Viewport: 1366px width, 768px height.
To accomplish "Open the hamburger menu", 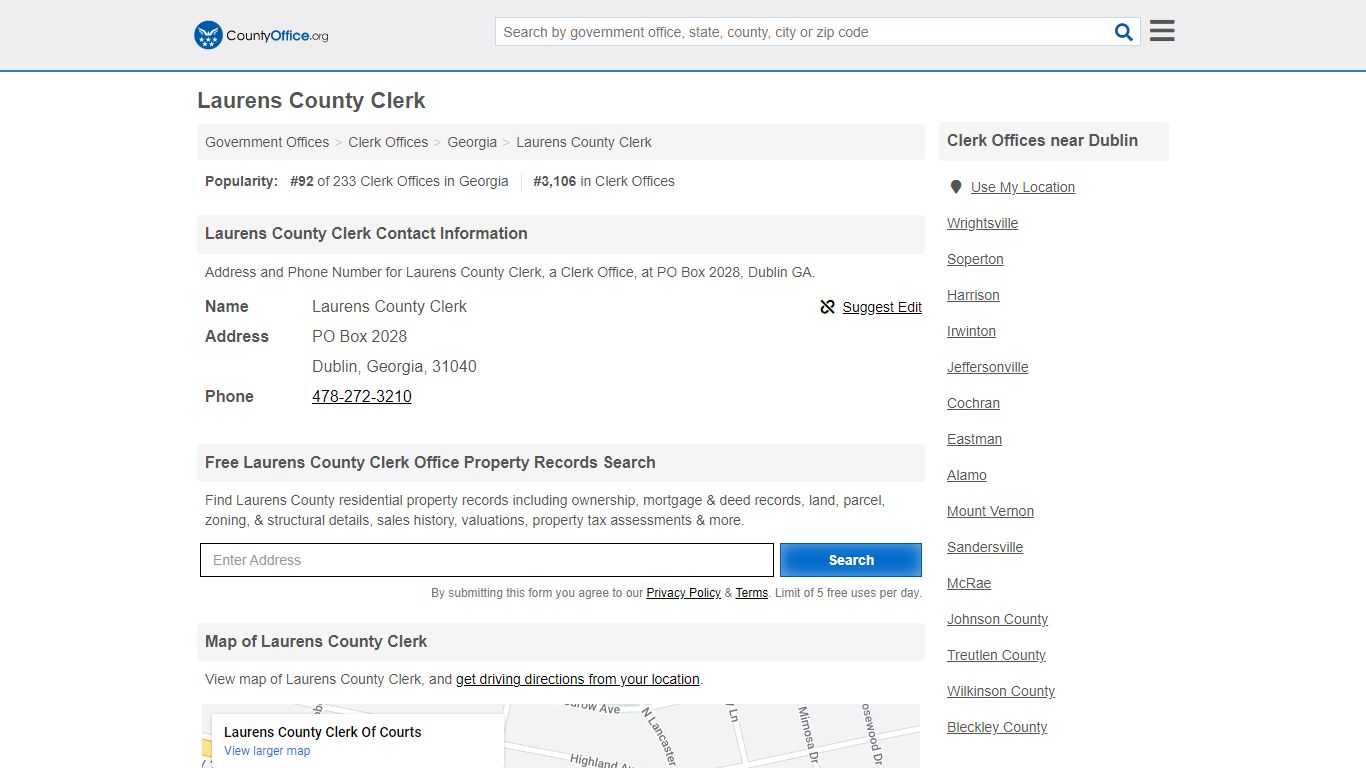I will [x=1162, y=31].
